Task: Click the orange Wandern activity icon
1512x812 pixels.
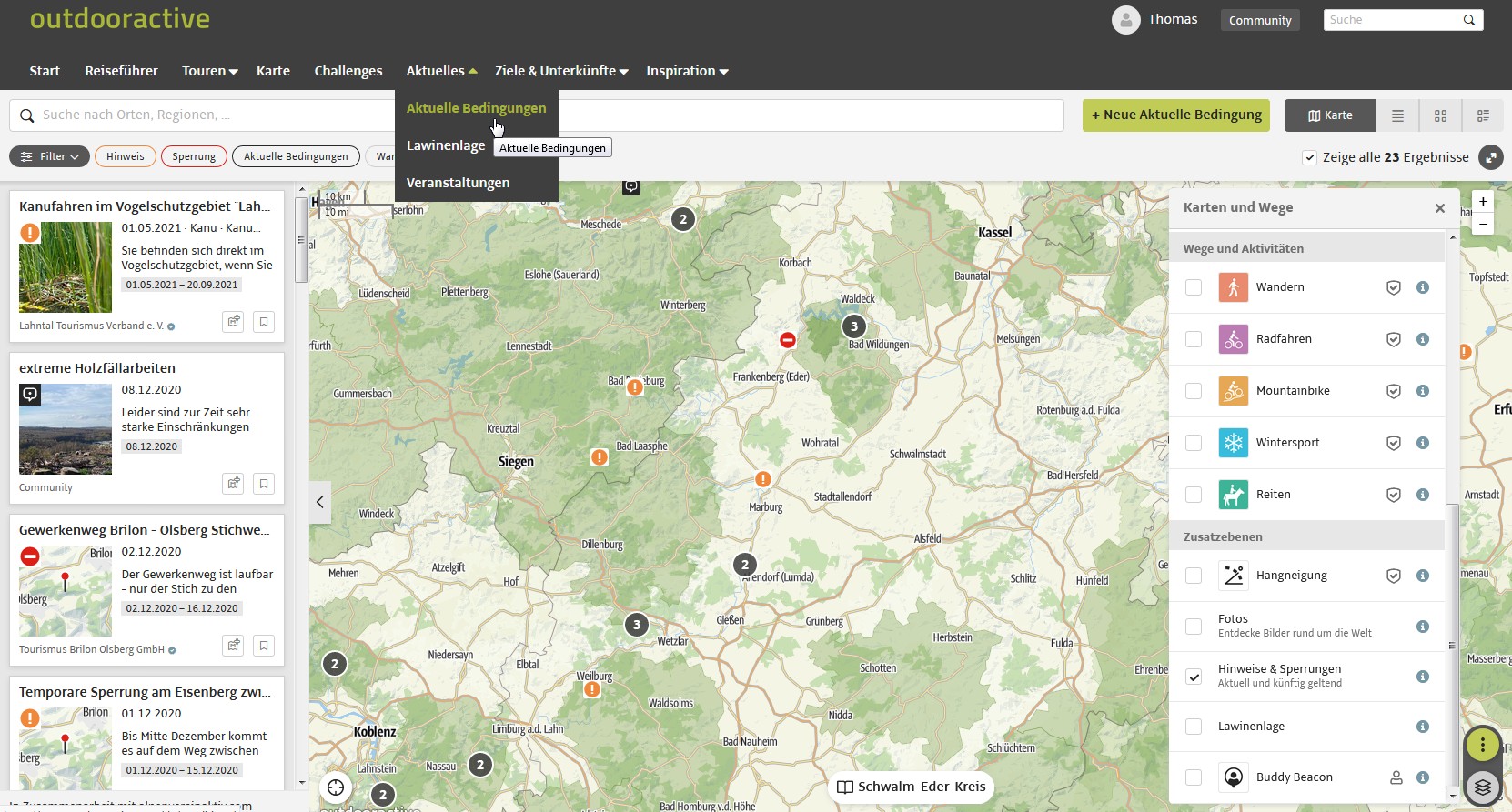Action: [x=1233, y=287]
